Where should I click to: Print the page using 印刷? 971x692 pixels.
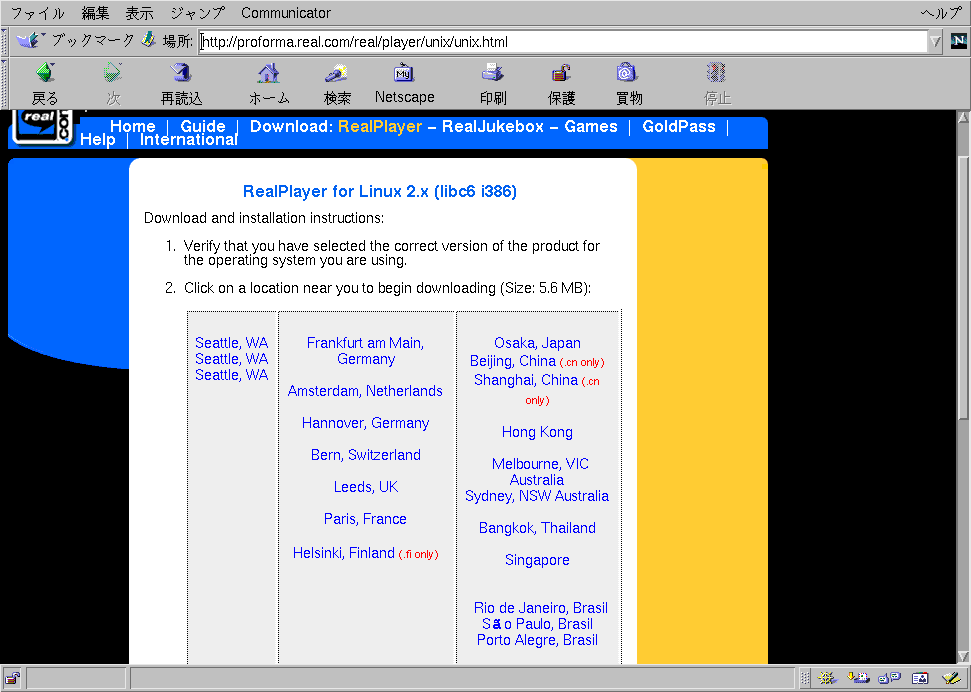point(493,84)
